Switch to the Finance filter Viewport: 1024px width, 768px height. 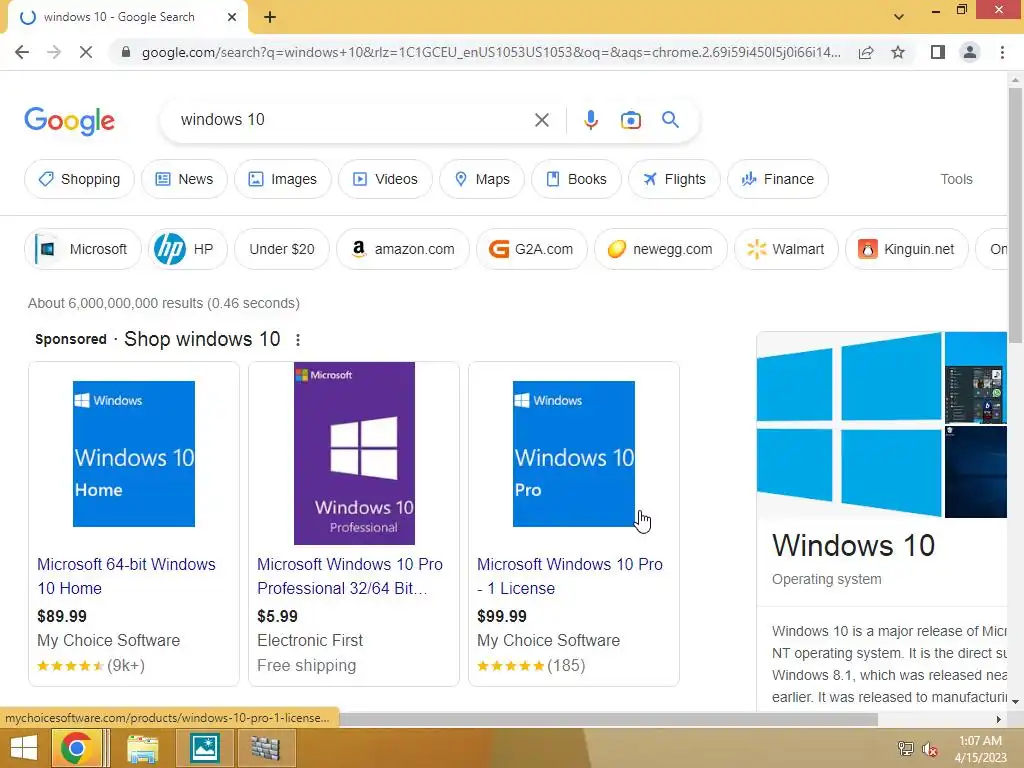[778, 179]
